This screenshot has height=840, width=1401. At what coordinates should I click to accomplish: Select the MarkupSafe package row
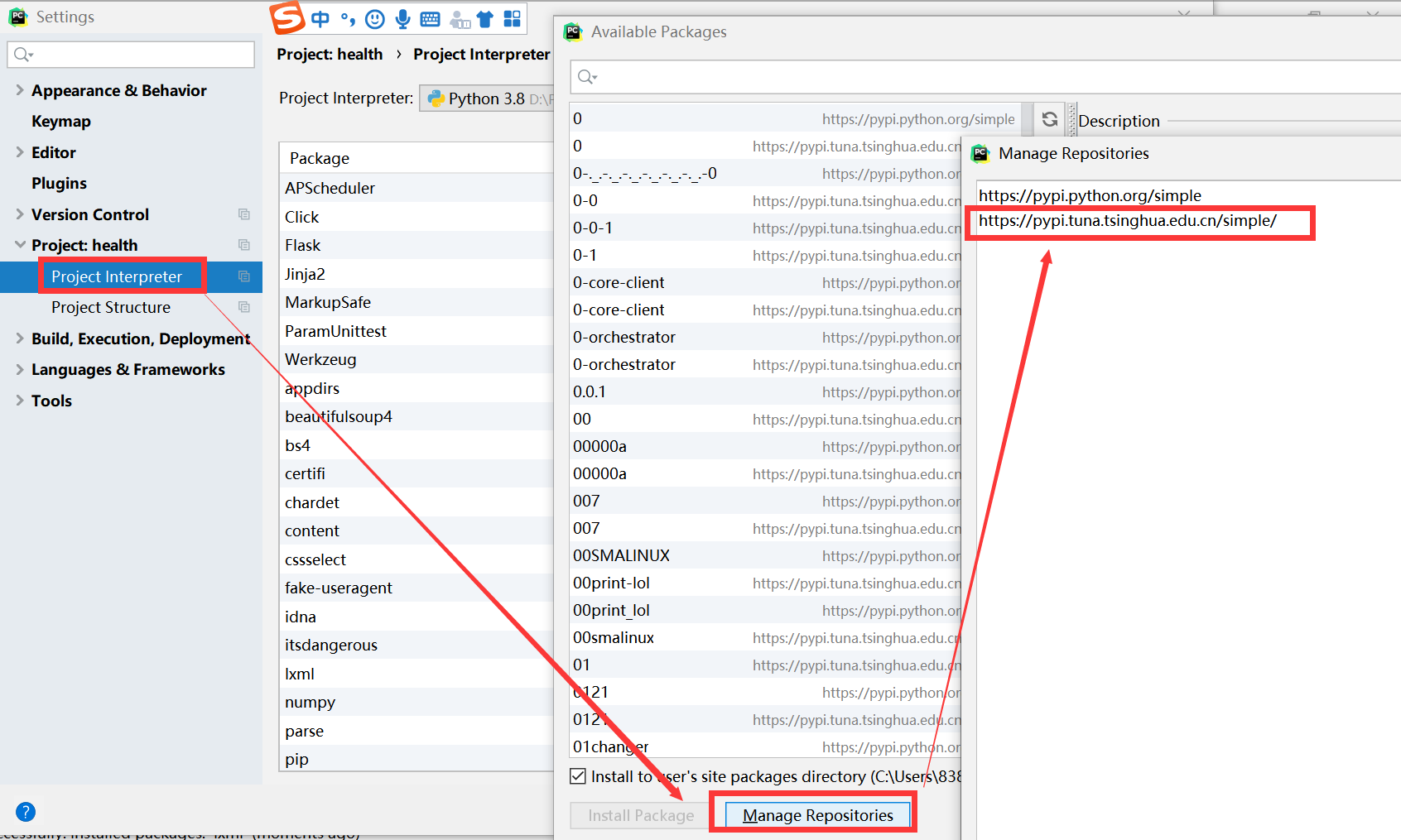tap(416, 302)
